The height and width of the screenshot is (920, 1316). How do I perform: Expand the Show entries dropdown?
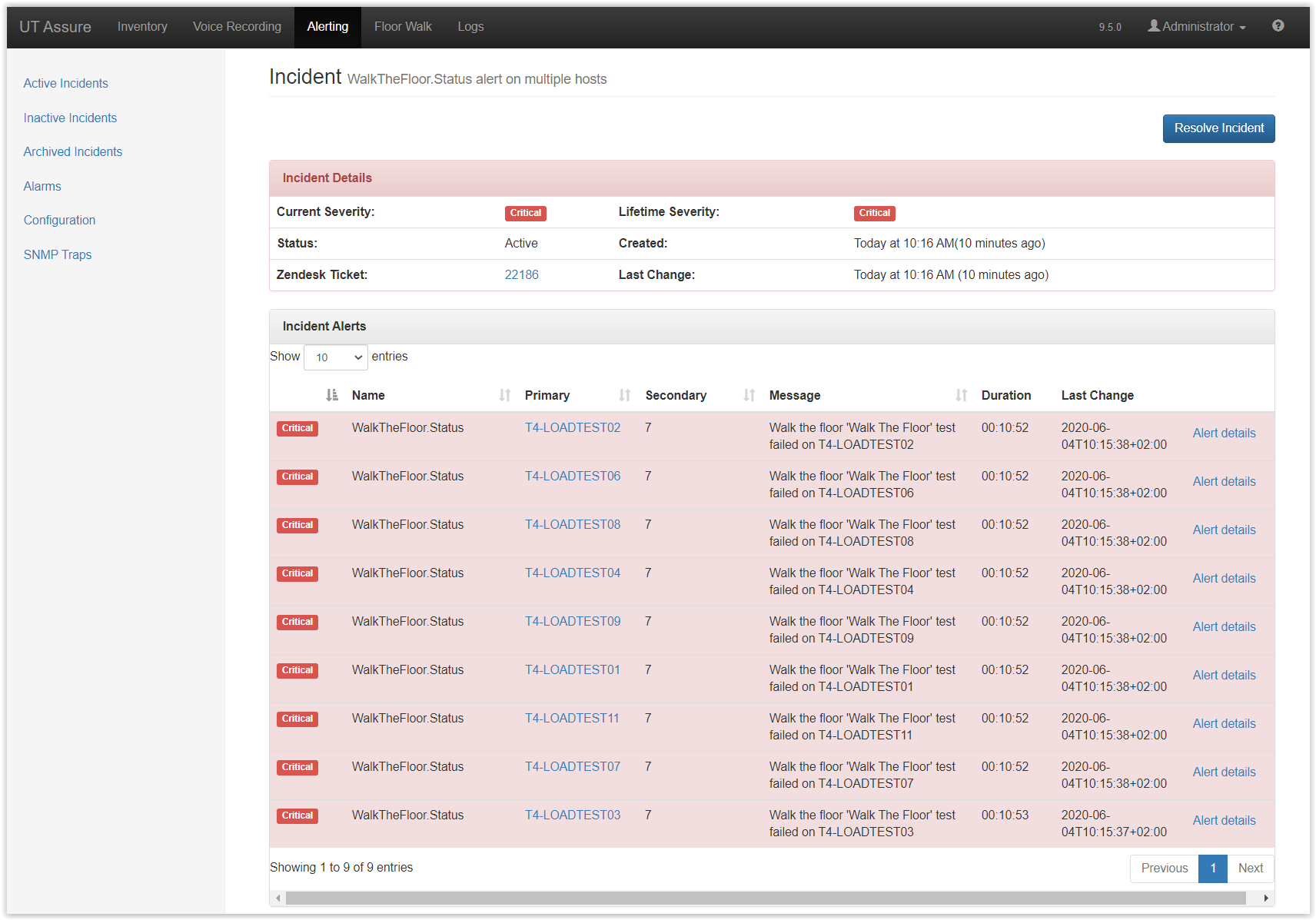coord(336,357)
